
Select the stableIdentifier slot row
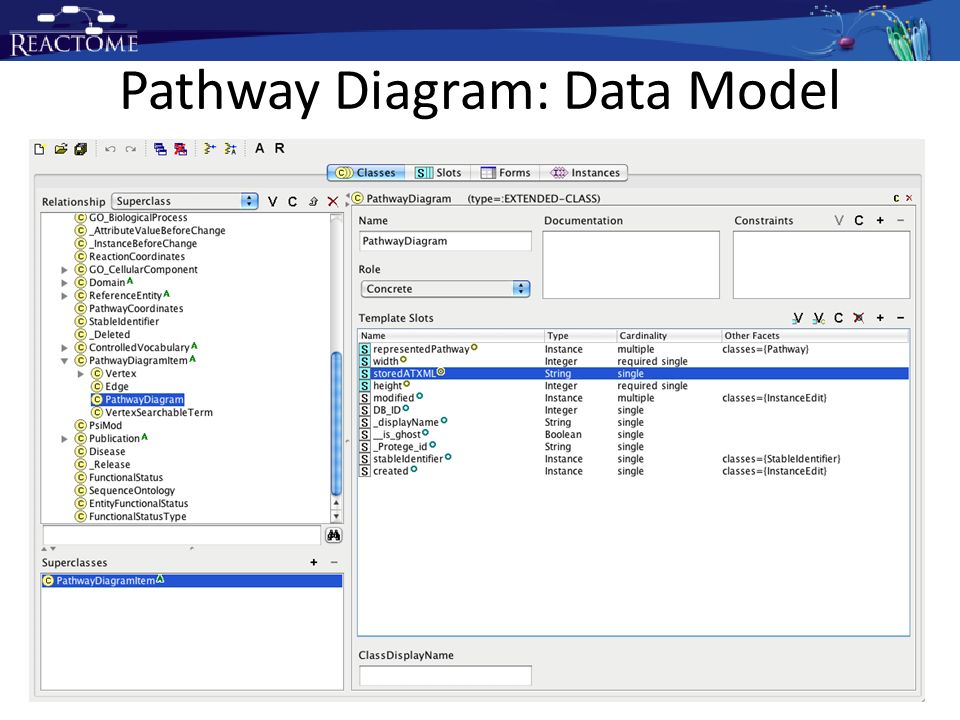[x=634, y=459]
